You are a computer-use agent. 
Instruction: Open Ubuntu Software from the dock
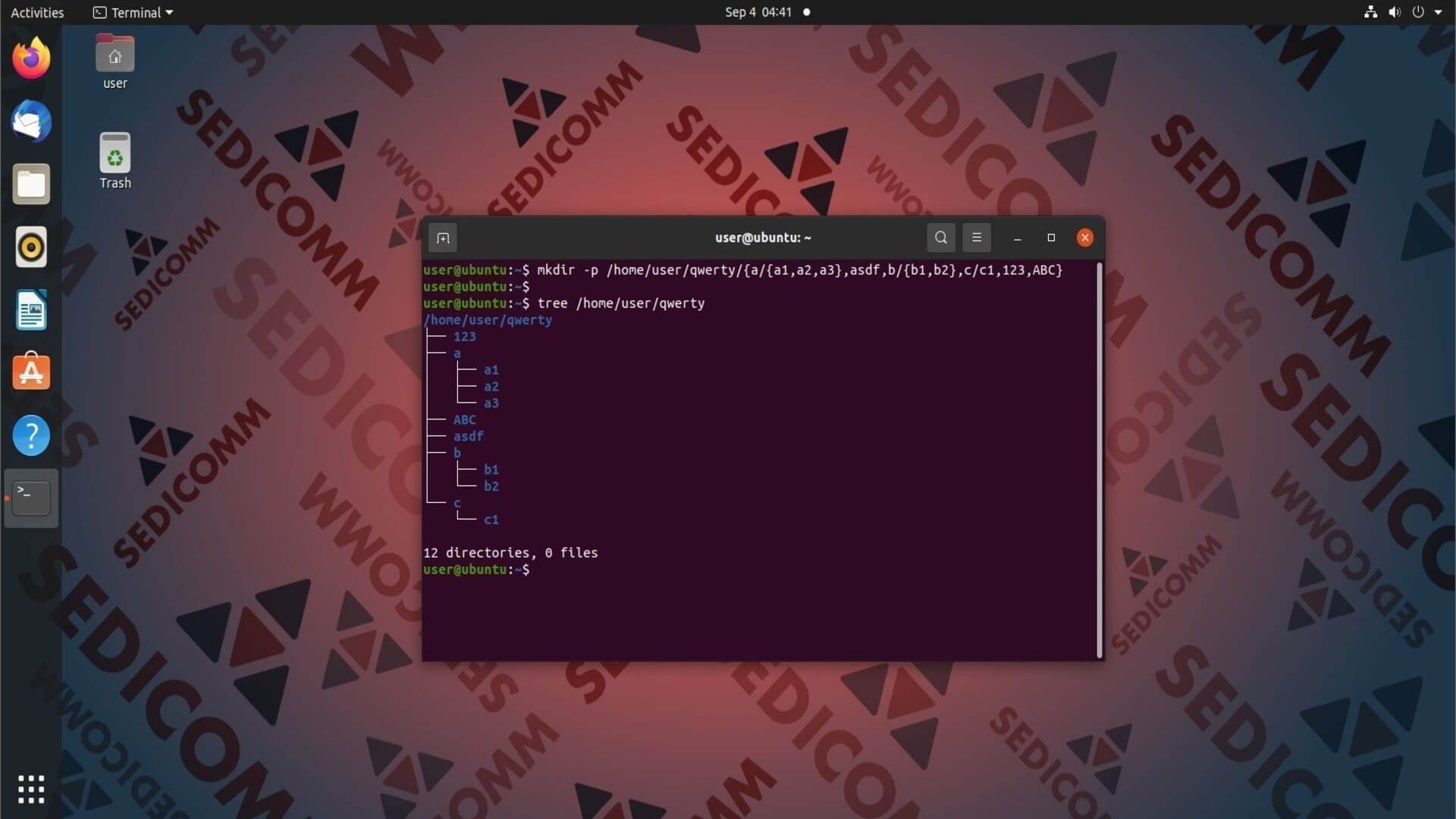pyautogui.click(x=31, y=372)
